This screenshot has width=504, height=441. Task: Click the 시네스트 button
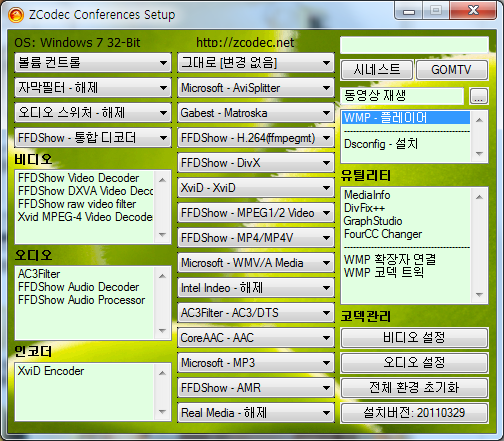click(377, 70)
